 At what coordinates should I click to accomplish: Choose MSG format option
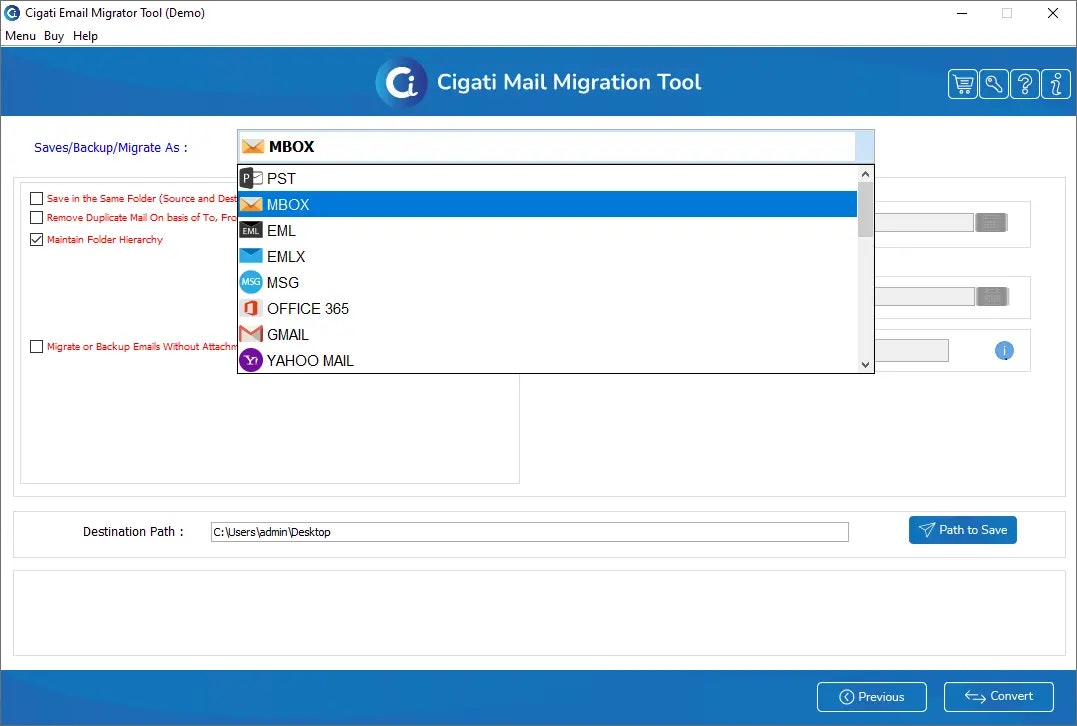[547, 282]
